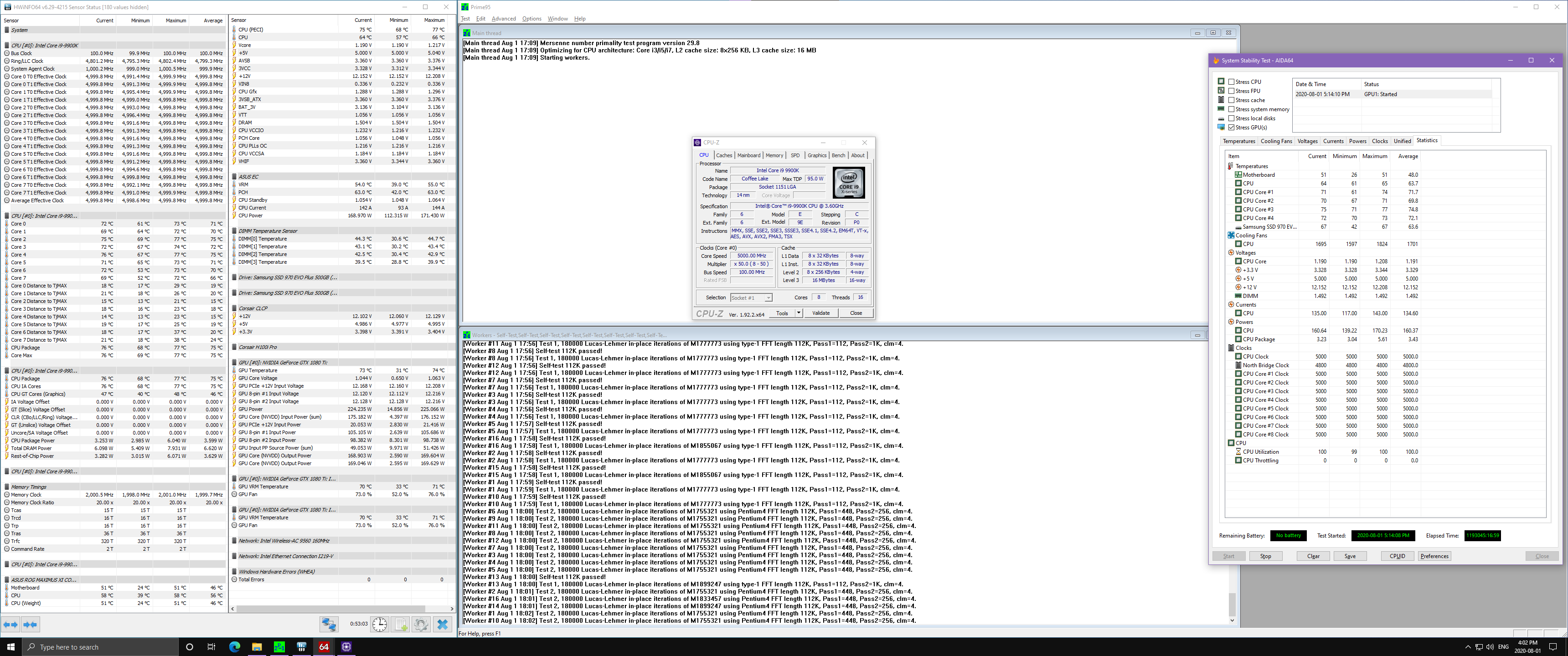1568x656 pixels.
Task: Switch to Bench tab in CPU-Z
Action: tap(838, 155)
